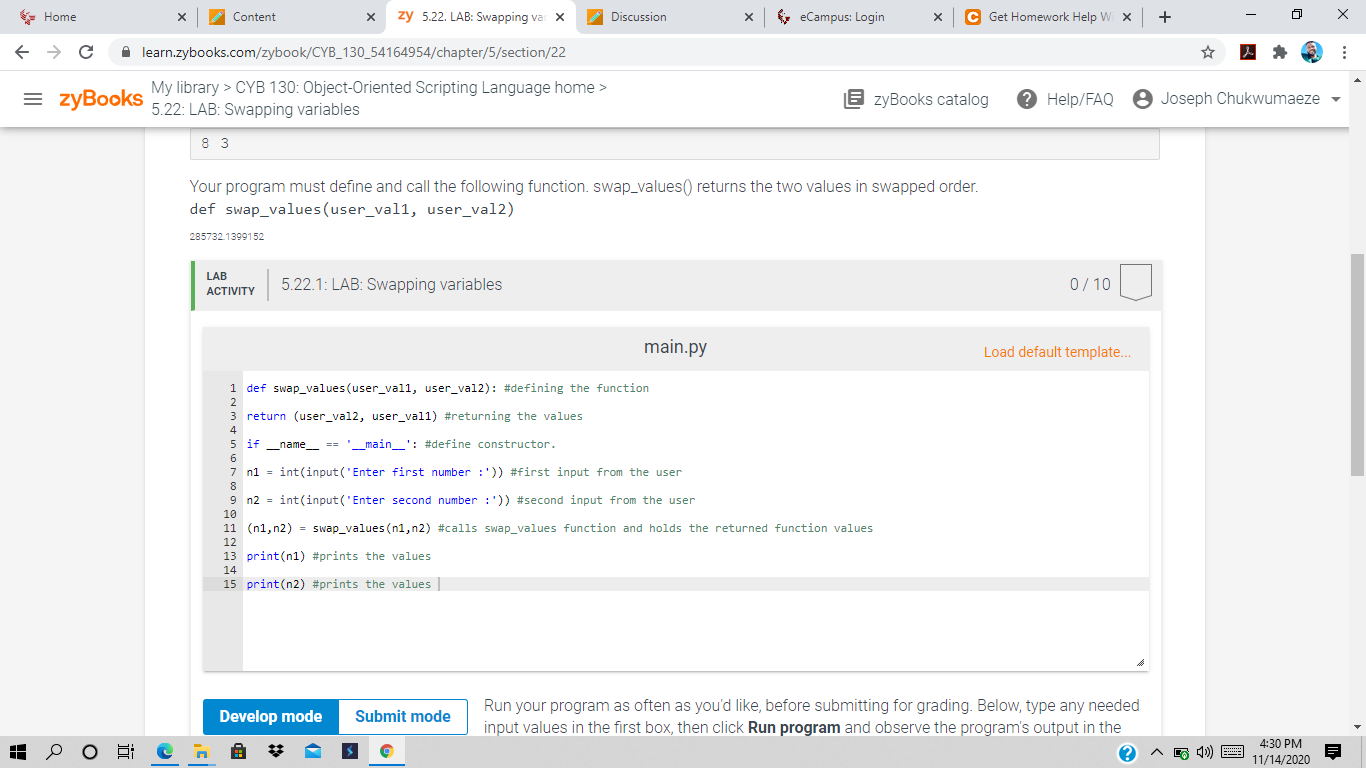This screenshot has width=1366, height=768.
Task: Open File Explorer from the taskbar
Action: click(201, 750)
